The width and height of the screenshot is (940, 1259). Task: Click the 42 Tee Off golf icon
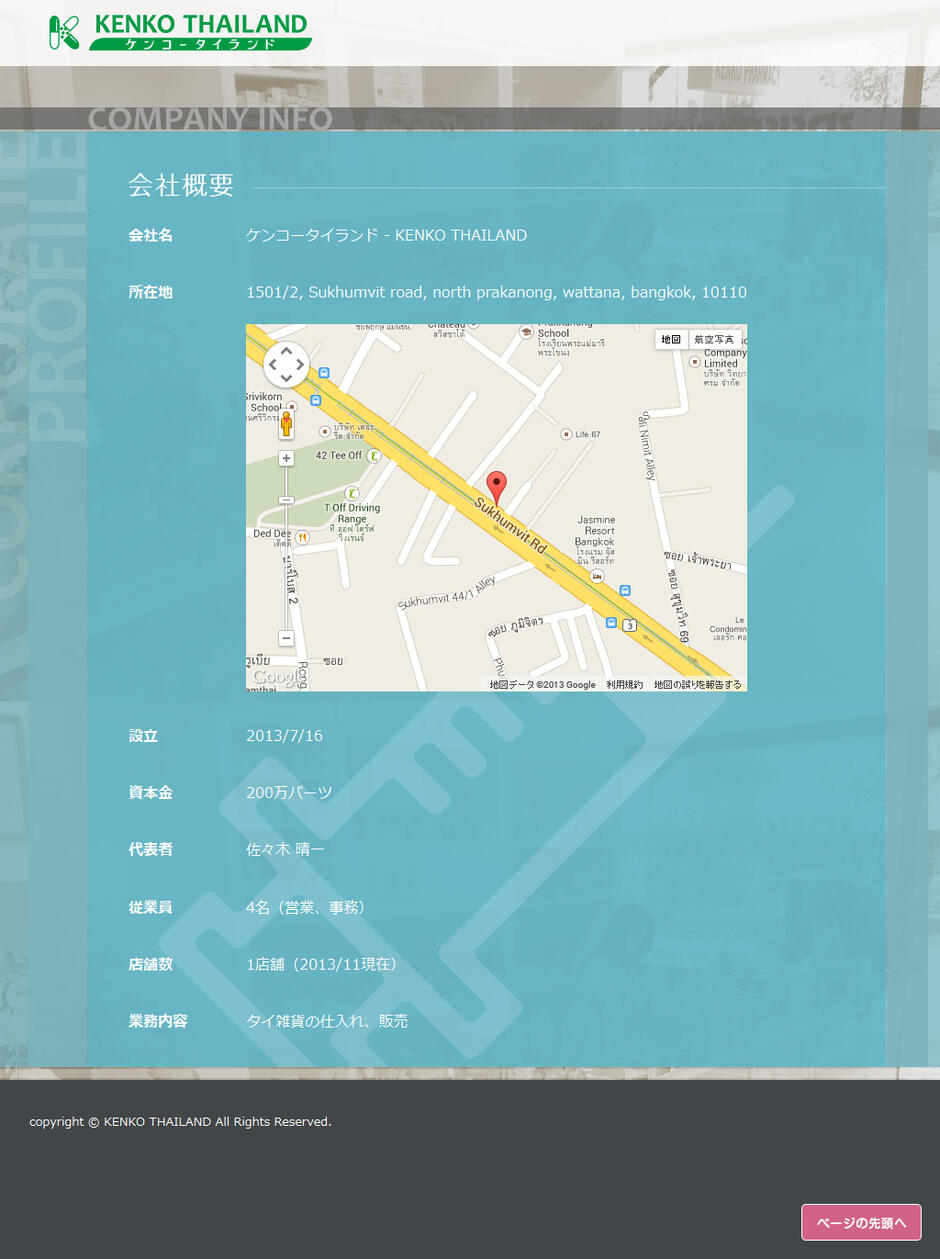(373, 456)
